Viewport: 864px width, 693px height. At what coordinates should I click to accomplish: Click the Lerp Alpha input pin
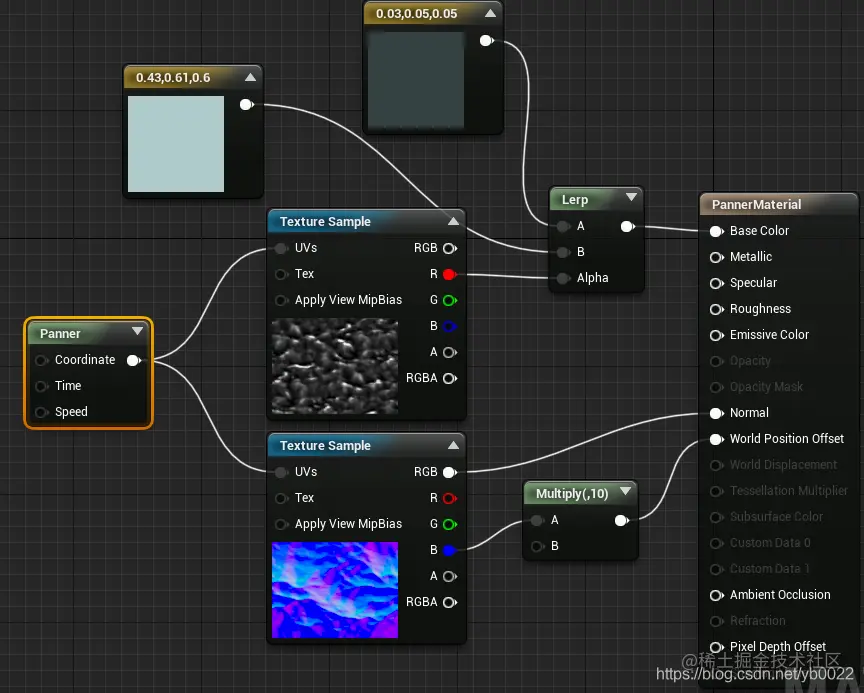563,278
